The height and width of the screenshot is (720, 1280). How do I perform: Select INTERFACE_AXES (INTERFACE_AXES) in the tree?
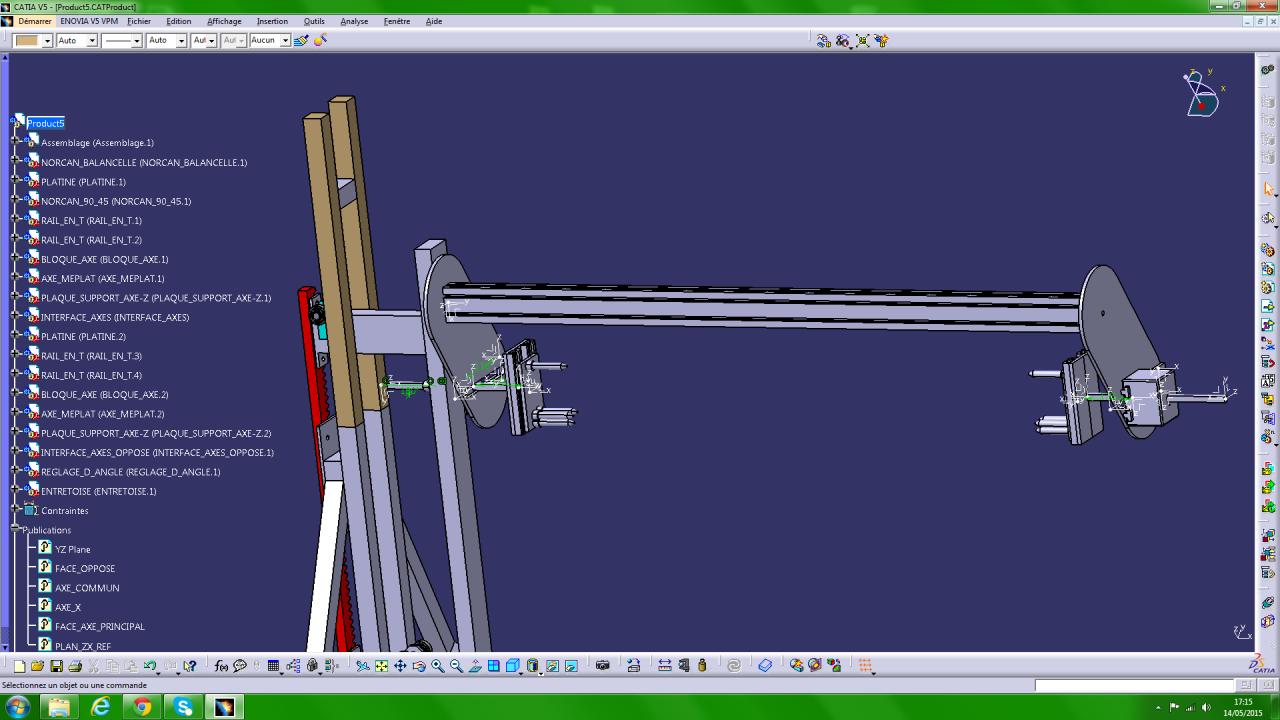tap(115, 318)
